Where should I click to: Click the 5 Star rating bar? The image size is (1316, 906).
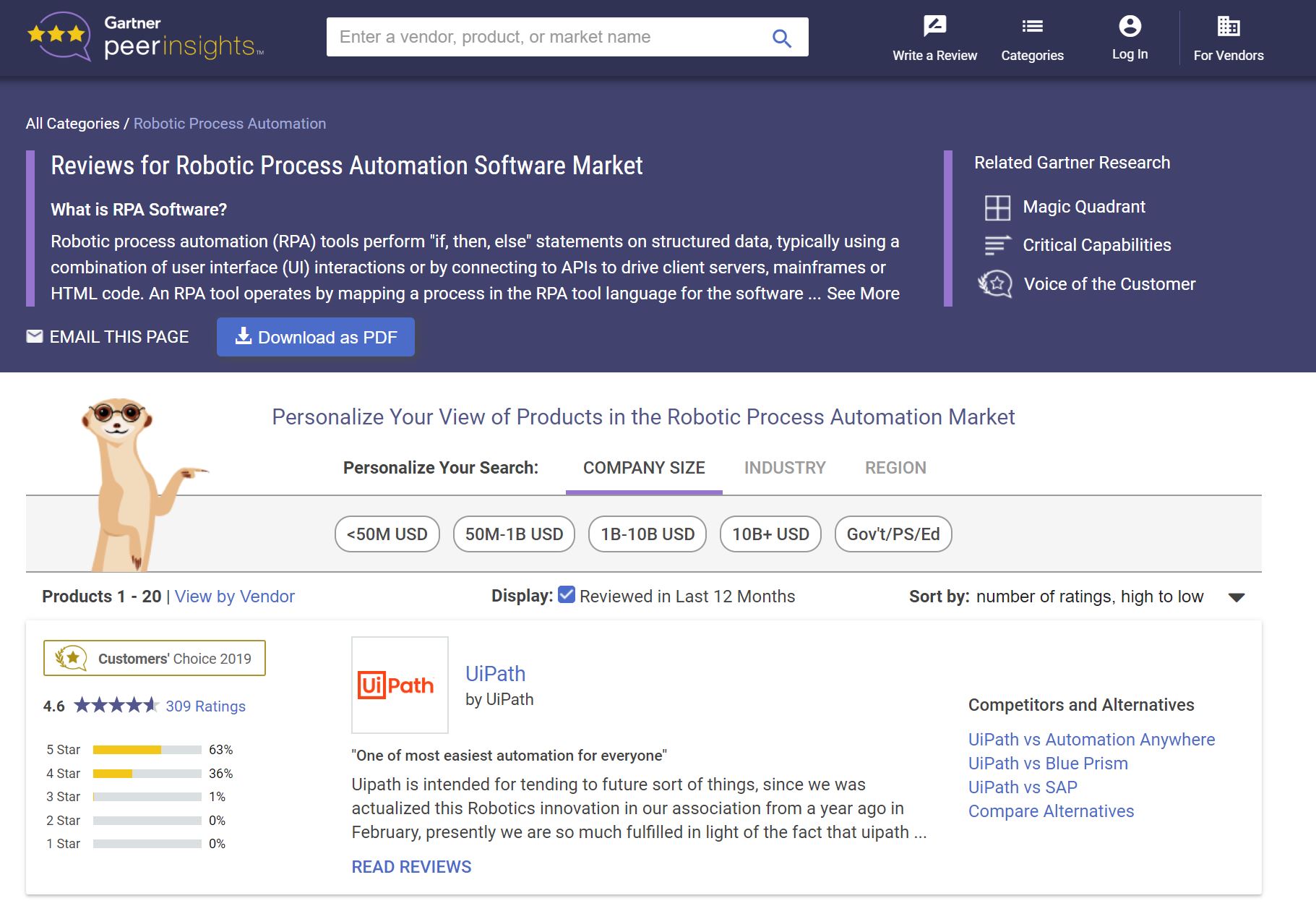147,750
